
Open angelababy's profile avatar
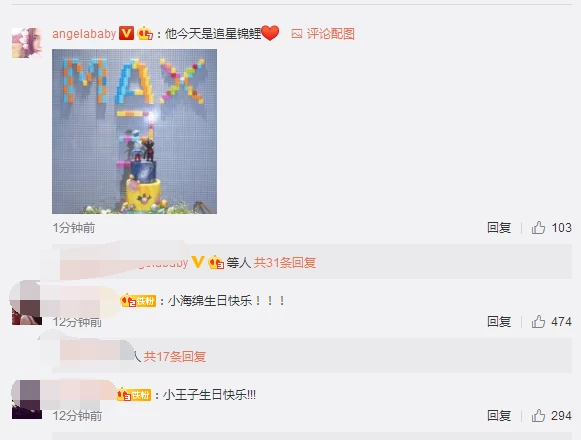(x=27, y=43)
